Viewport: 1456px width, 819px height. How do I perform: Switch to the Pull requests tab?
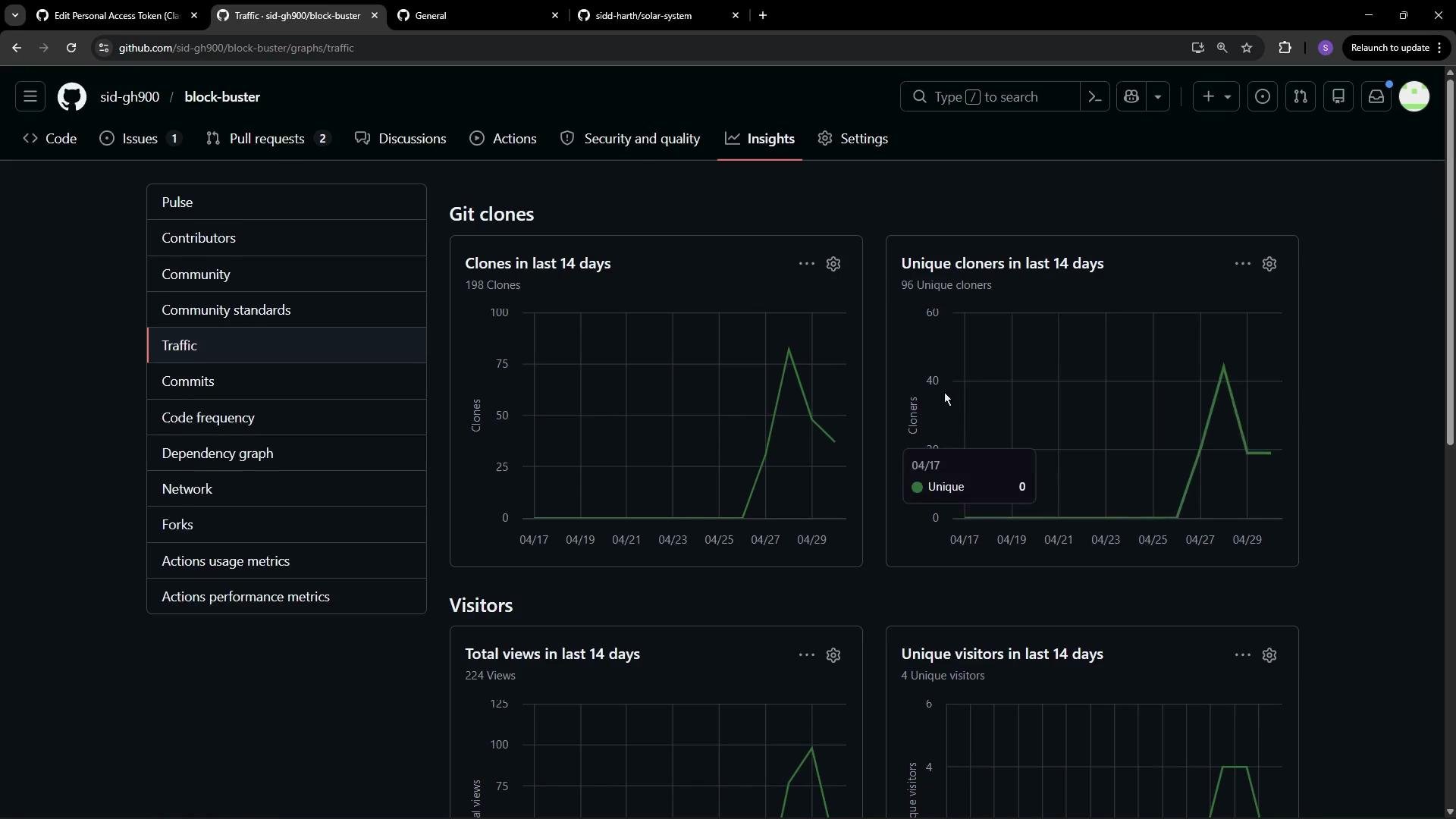coord(269,139)
